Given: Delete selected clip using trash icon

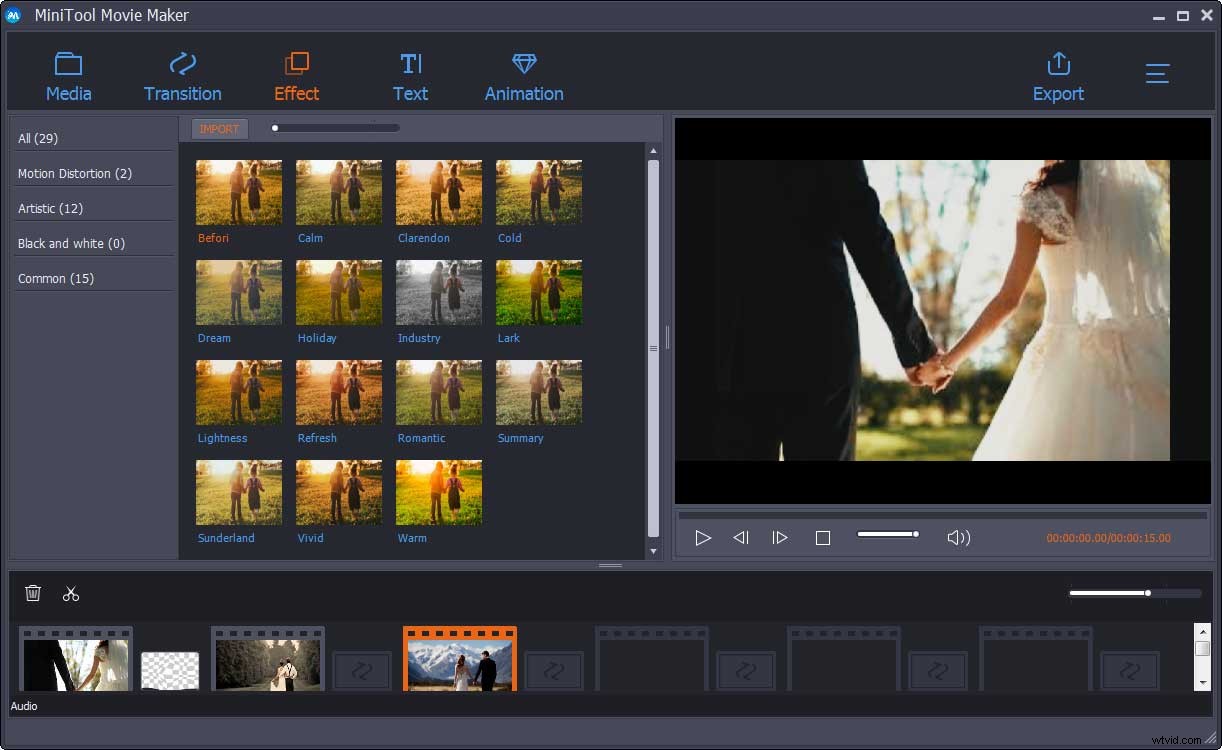Looking at the screenshot, I should click(x=33, y=593).
